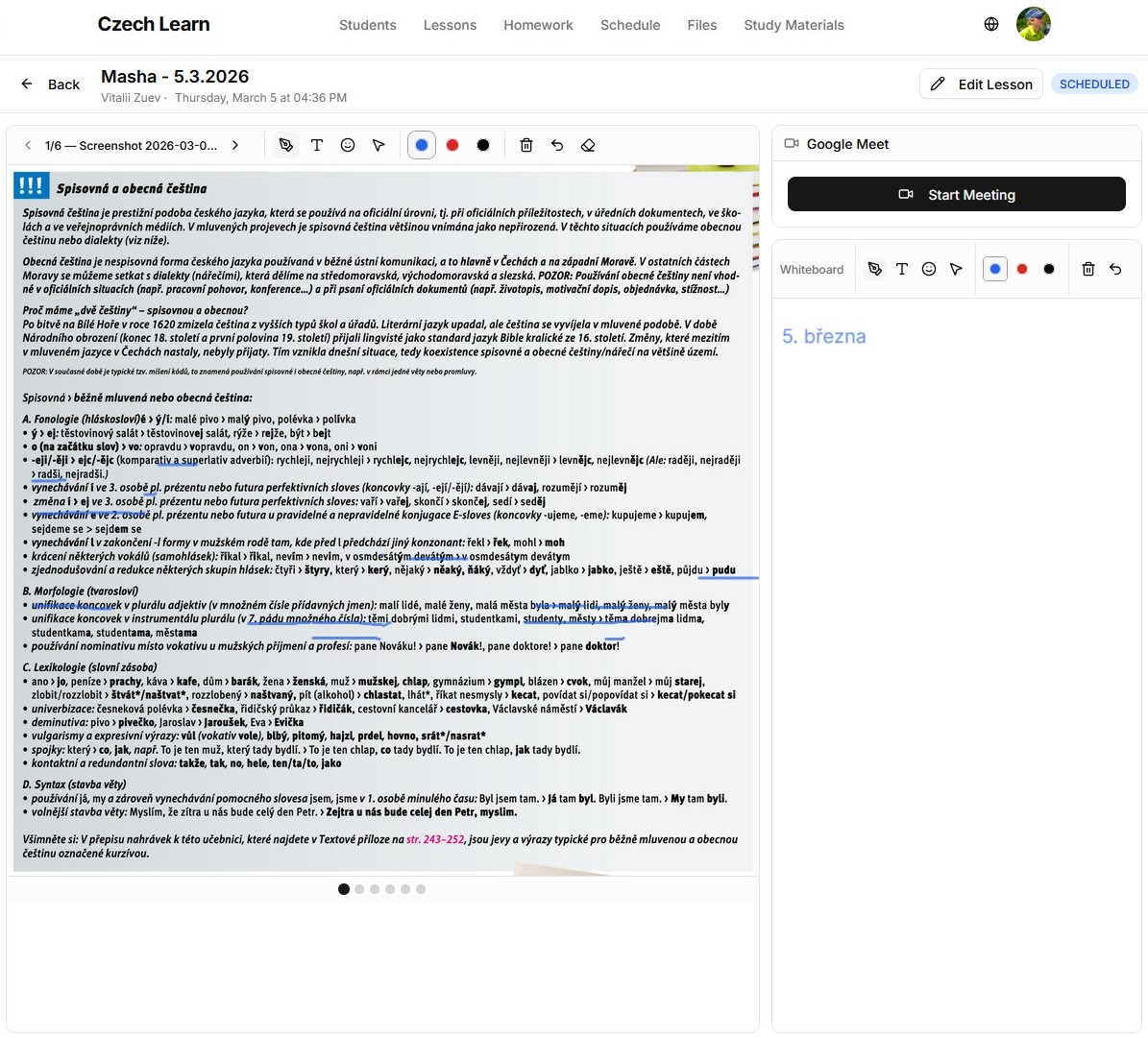Screen dimensions: 1148x1038
Task: Go to previous screenshot with left chevron
Action: tap(28, 145)
